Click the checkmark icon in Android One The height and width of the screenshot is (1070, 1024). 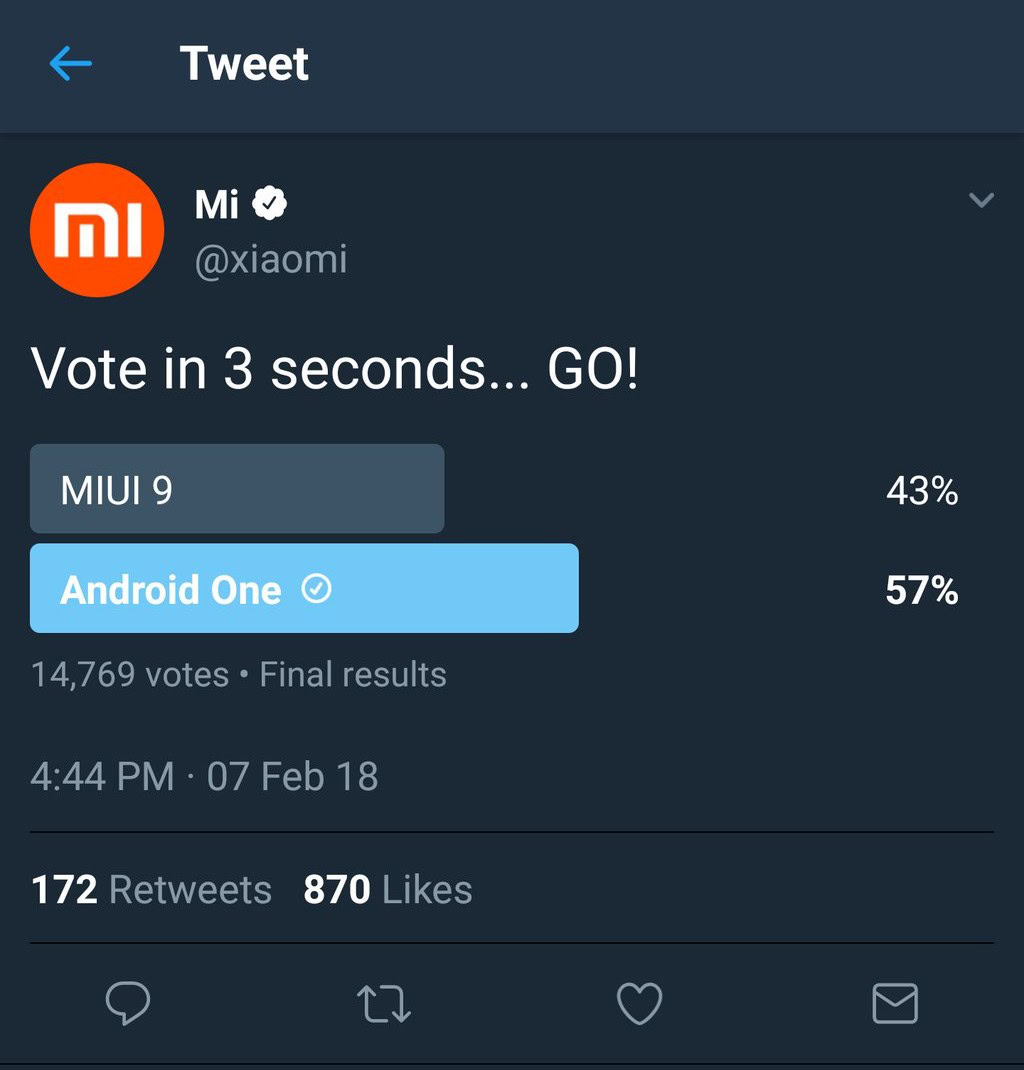[316, 590]
